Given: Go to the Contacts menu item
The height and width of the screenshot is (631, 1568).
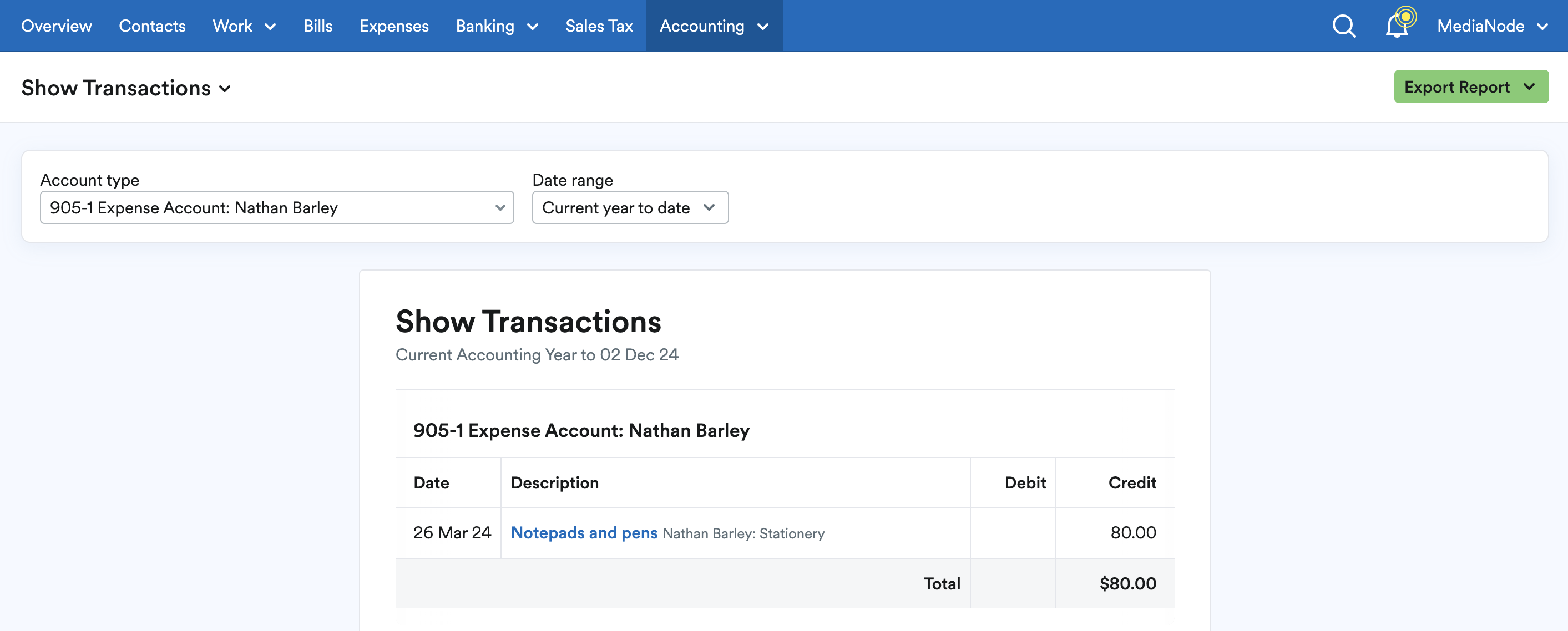Looking at the screenshot, I should click(x=152, y=26).
